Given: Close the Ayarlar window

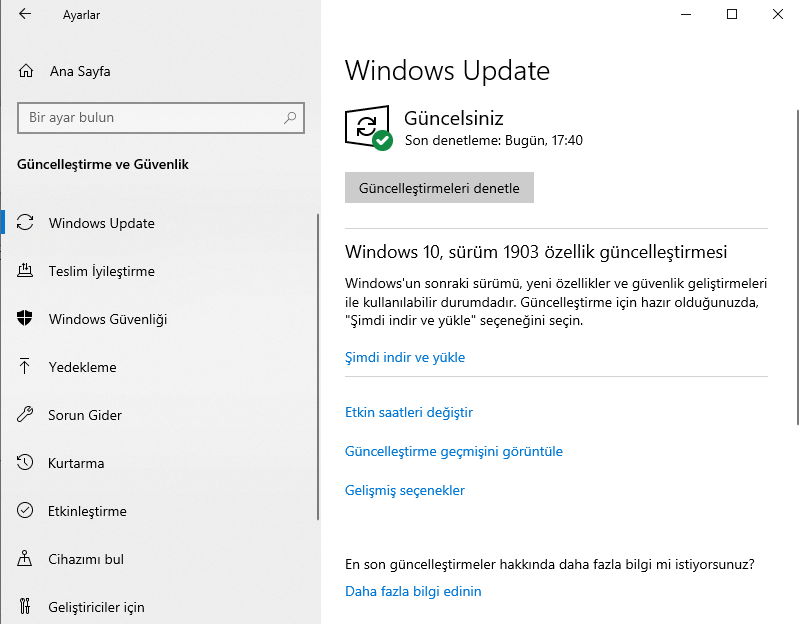Looking at the screenshot, I should click(x=778, y=14).
